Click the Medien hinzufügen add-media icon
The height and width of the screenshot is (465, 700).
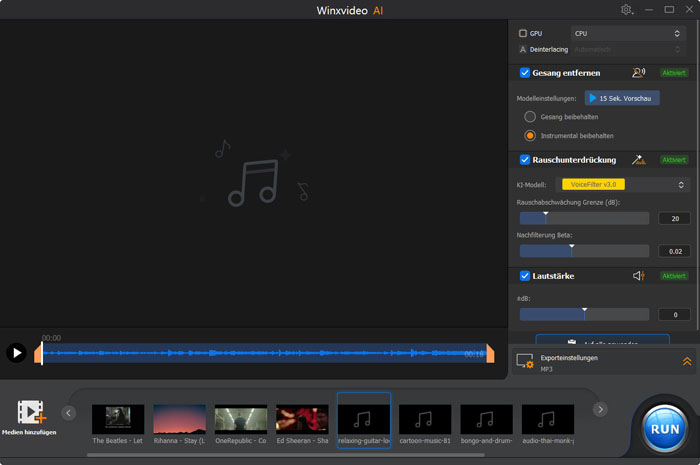29,412
